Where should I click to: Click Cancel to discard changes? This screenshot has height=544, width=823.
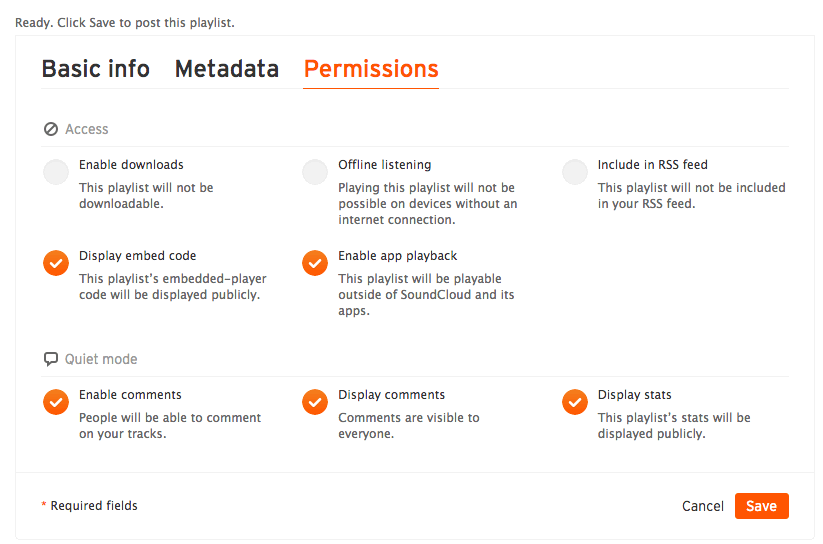(702, 506)
